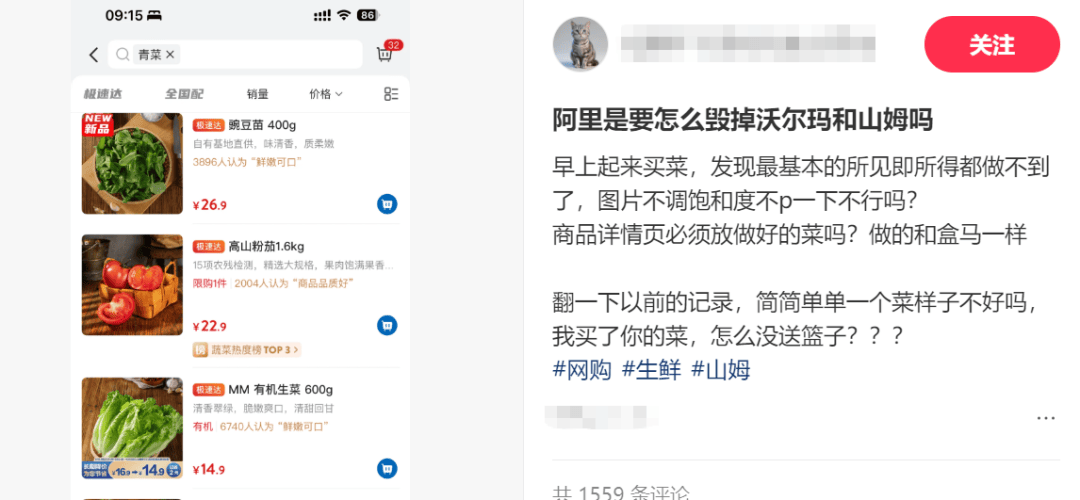Follow the author with 关注 button

tap(992, 45)
